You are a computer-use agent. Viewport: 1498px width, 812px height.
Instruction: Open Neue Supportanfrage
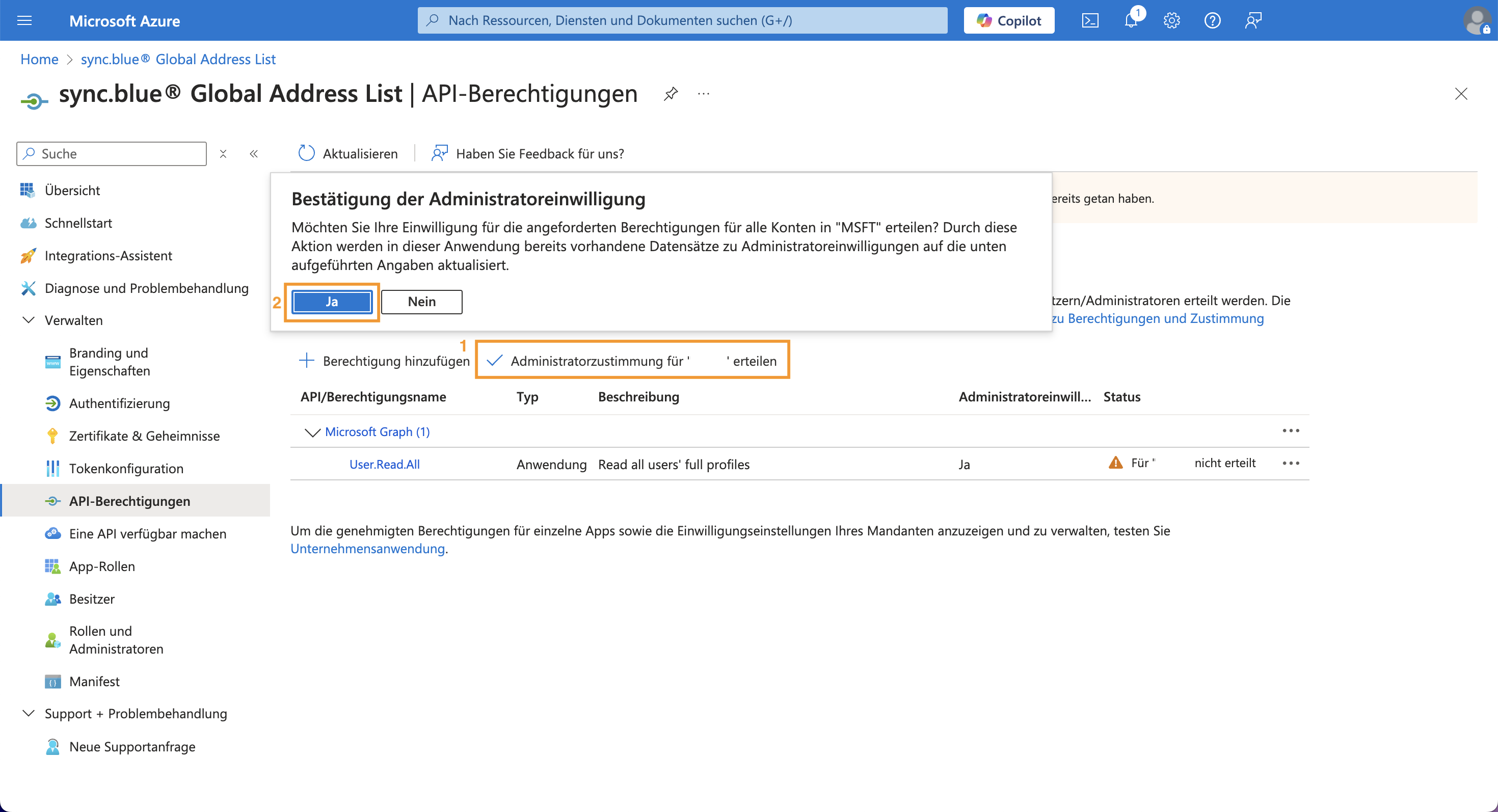tap(132, 746)
